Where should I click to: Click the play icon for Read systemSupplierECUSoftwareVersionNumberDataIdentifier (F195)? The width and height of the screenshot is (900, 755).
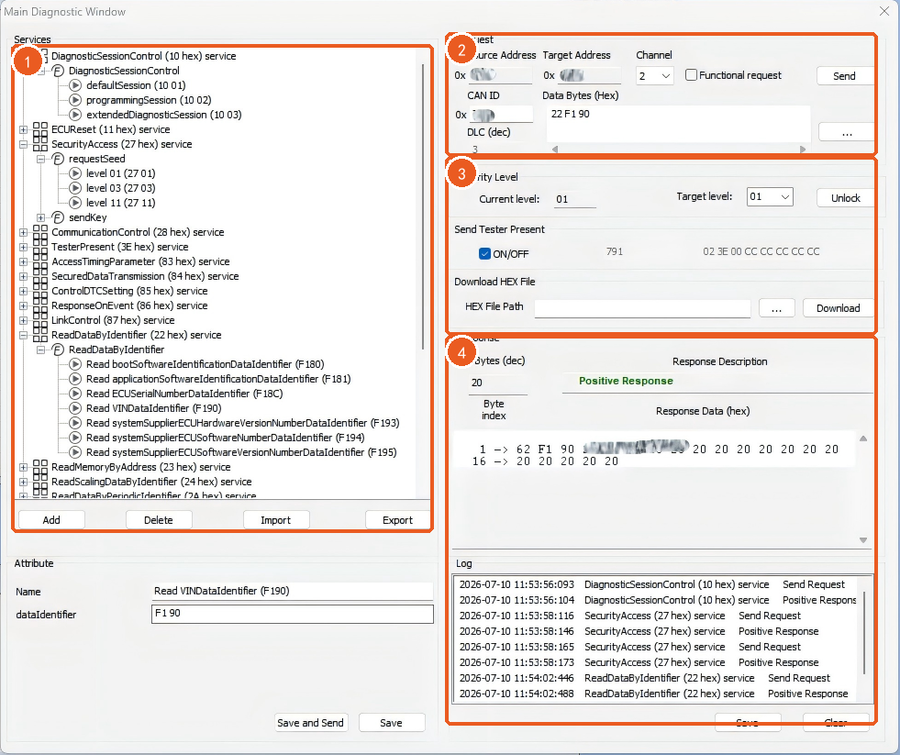pyautogui.click(x=75, y=452)
